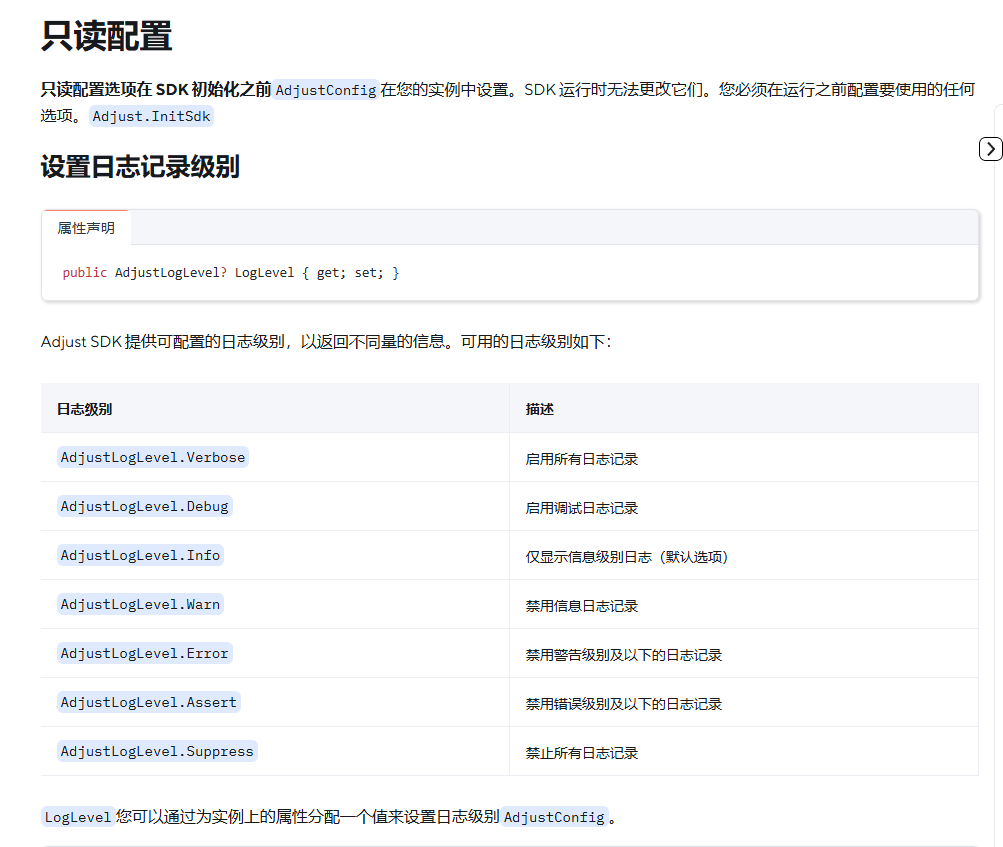
Task: Click description 启用所有日志记录
Action: pyautogui.click(x=581, y=459)
